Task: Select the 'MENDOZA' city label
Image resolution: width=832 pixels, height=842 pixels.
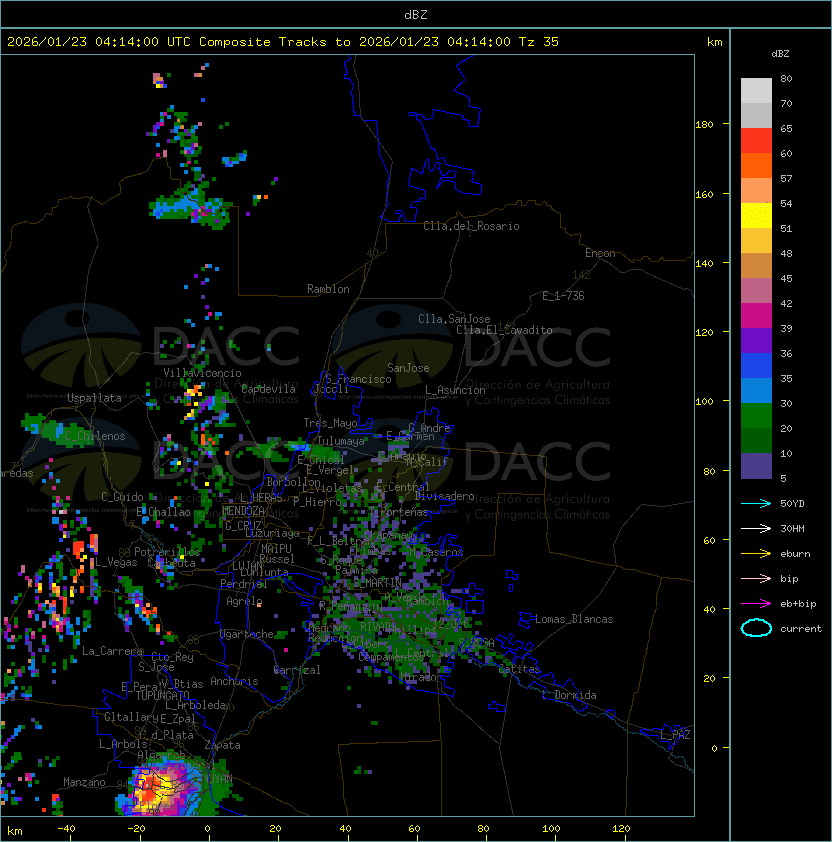Action: [243, 511]
